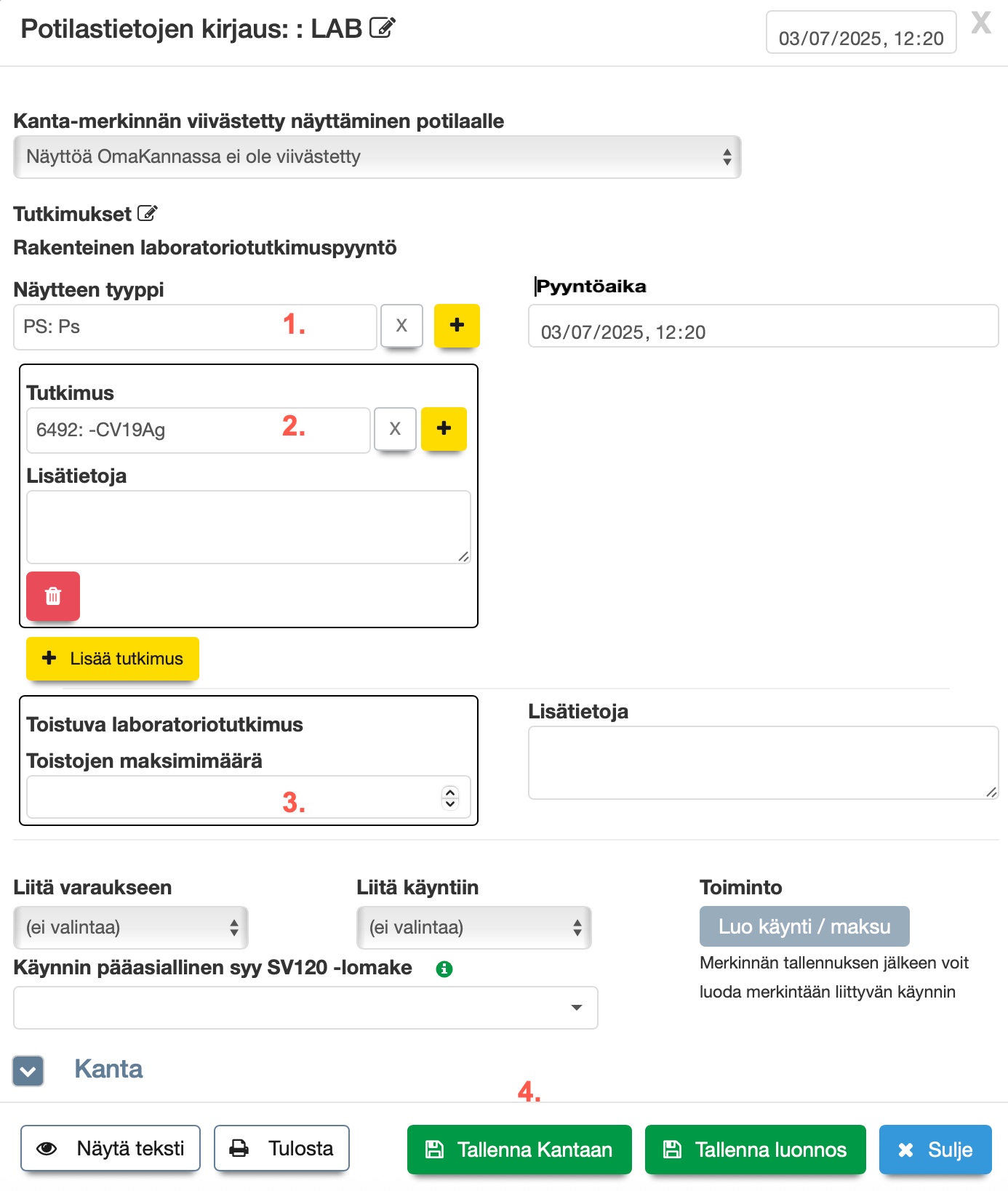Screen dimensions: 1008x1191
Task: Clear the Näytteen tyyppi field with X
Action: [401, 325]
